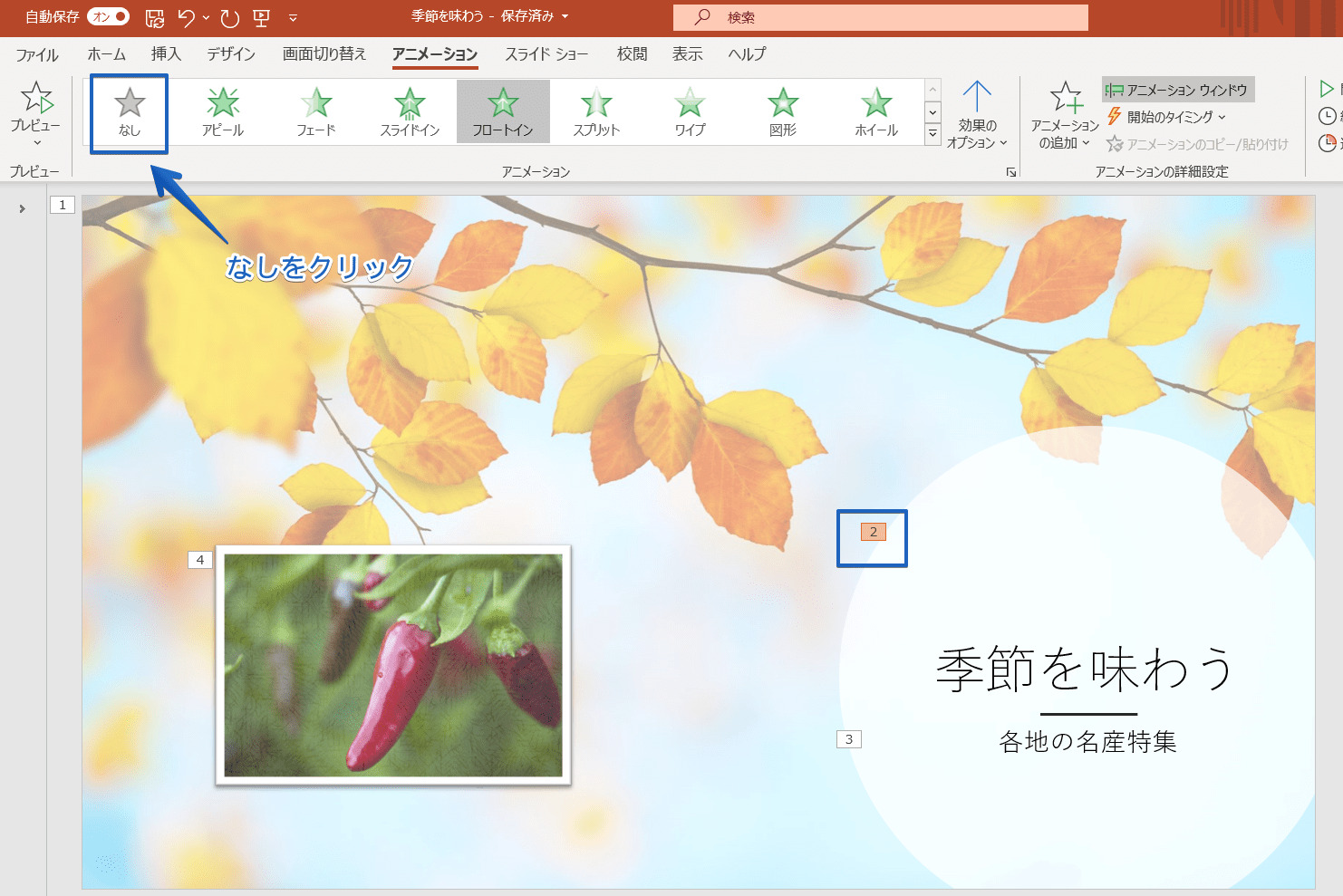Image resolution: width=1343 pixels, height=896 pixels.
Task: Apply the 図形 animation effect
Action: pos(783,113)
